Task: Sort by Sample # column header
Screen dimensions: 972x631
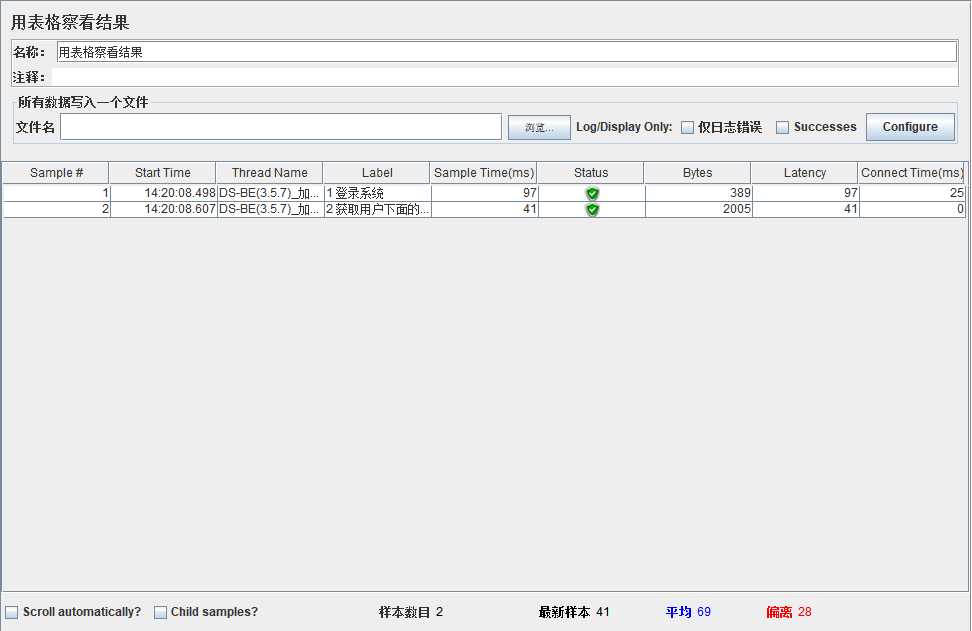Action: tap(56, 173)
